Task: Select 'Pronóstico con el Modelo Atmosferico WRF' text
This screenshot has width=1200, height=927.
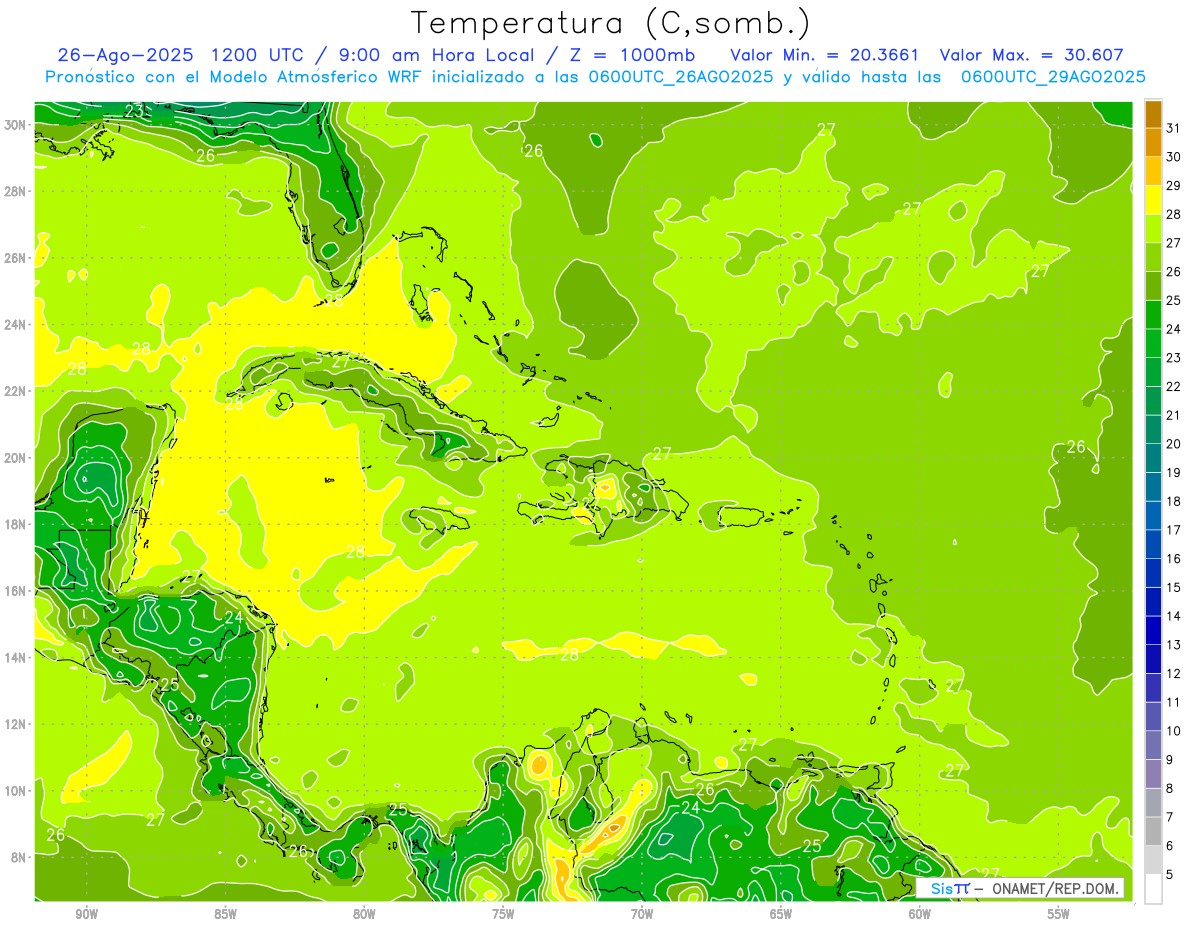Action: coord(234,76)
